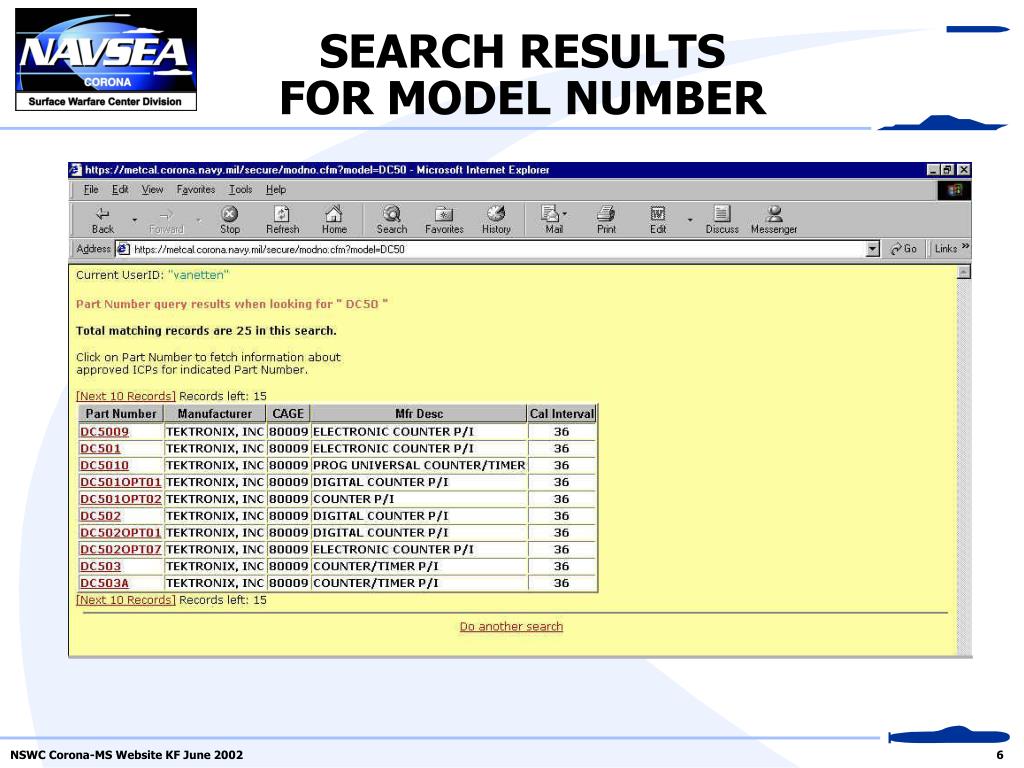
Task: Click the Stop icon
Action: [229, 214]
